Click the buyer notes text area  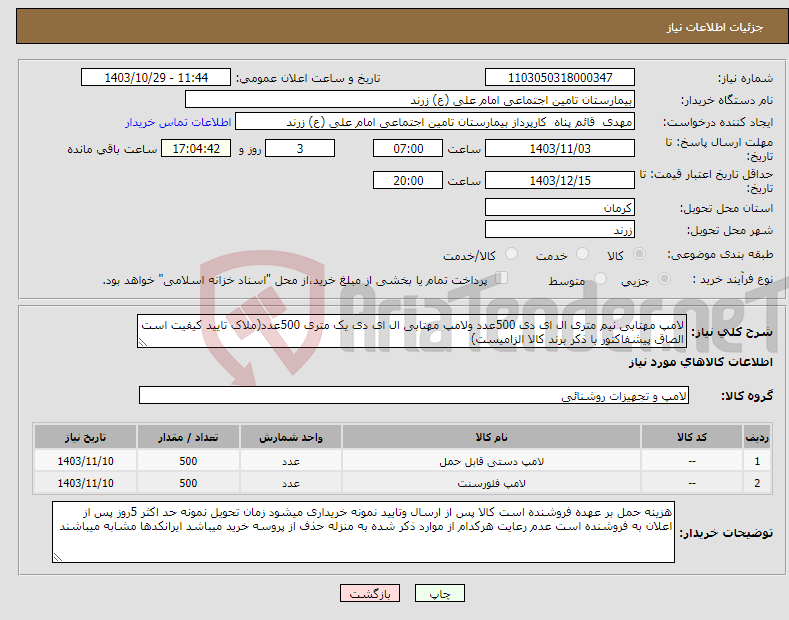point(363,532)
